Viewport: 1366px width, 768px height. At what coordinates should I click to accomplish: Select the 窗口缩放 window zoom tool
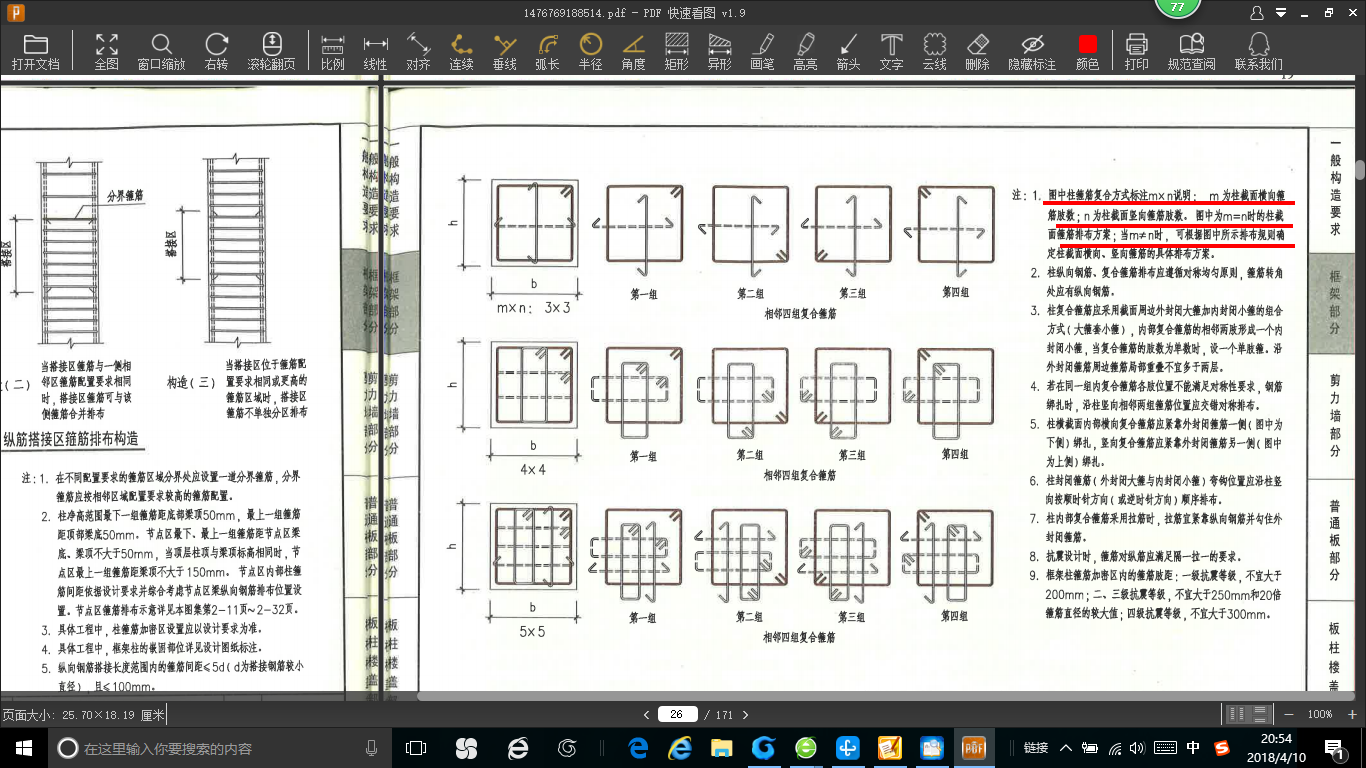pyautogui.click(x=161, y=51)
